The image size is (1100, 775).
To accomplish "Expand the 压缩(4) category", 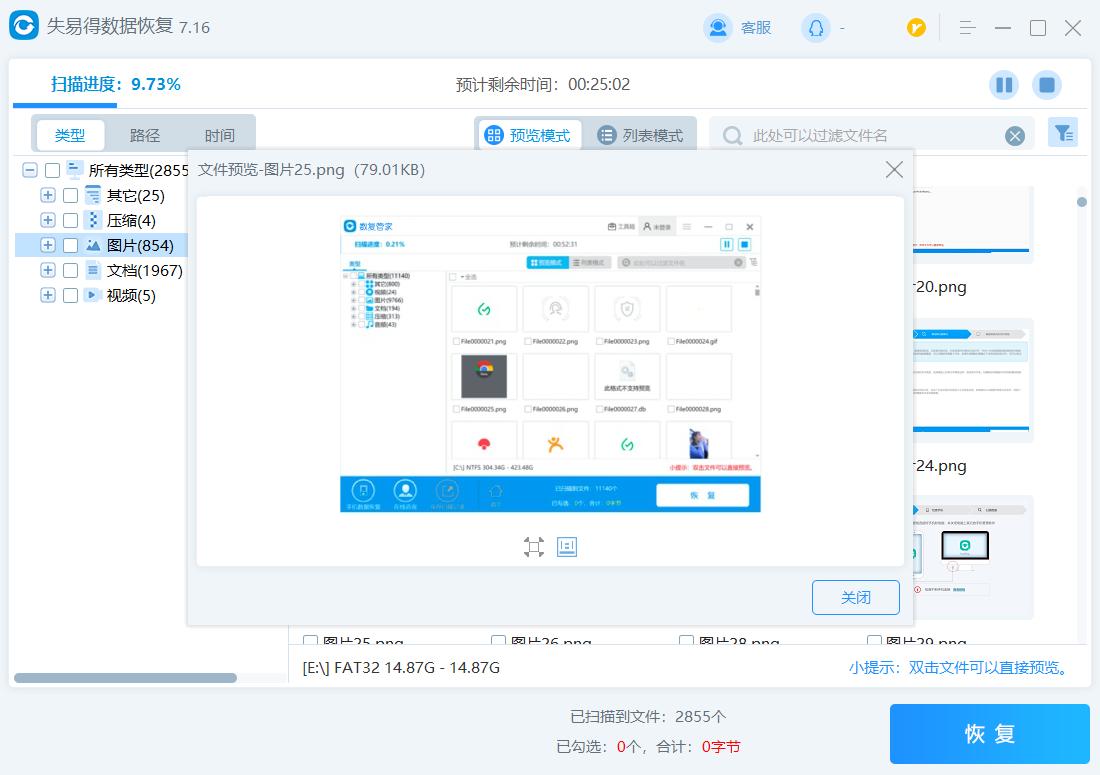I will (x=47, y=220).
